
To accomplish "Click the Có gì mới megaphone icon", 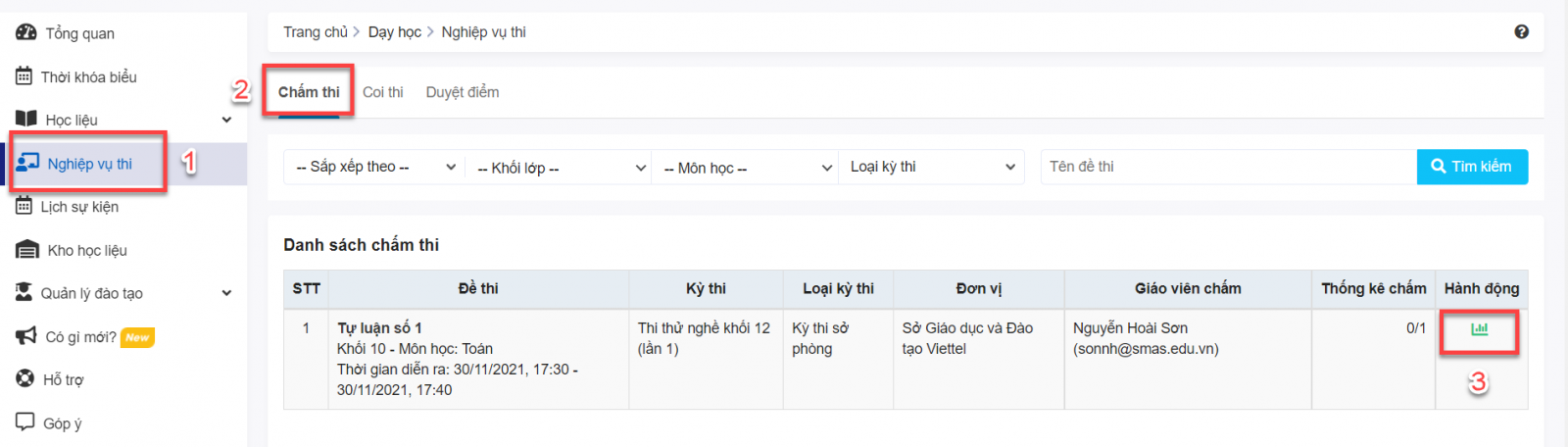I will point(26,336).
